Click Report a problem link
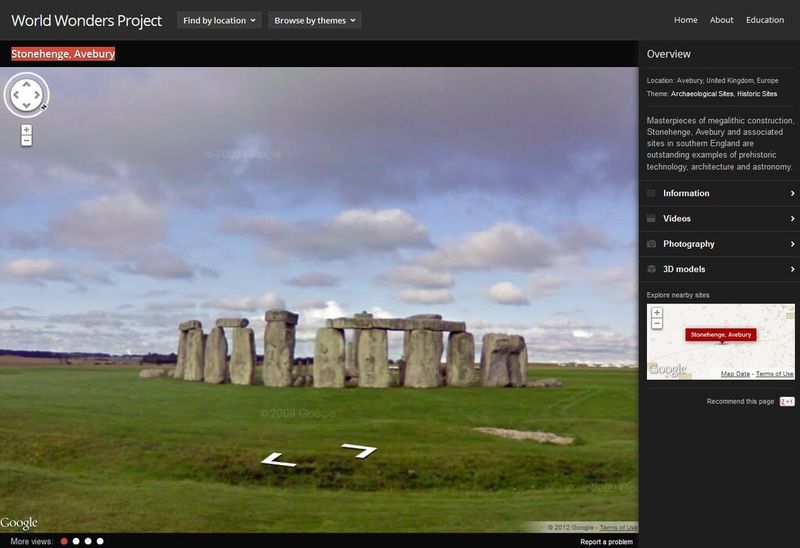This screenshot has width=800, height=548. tap(606, 542)
